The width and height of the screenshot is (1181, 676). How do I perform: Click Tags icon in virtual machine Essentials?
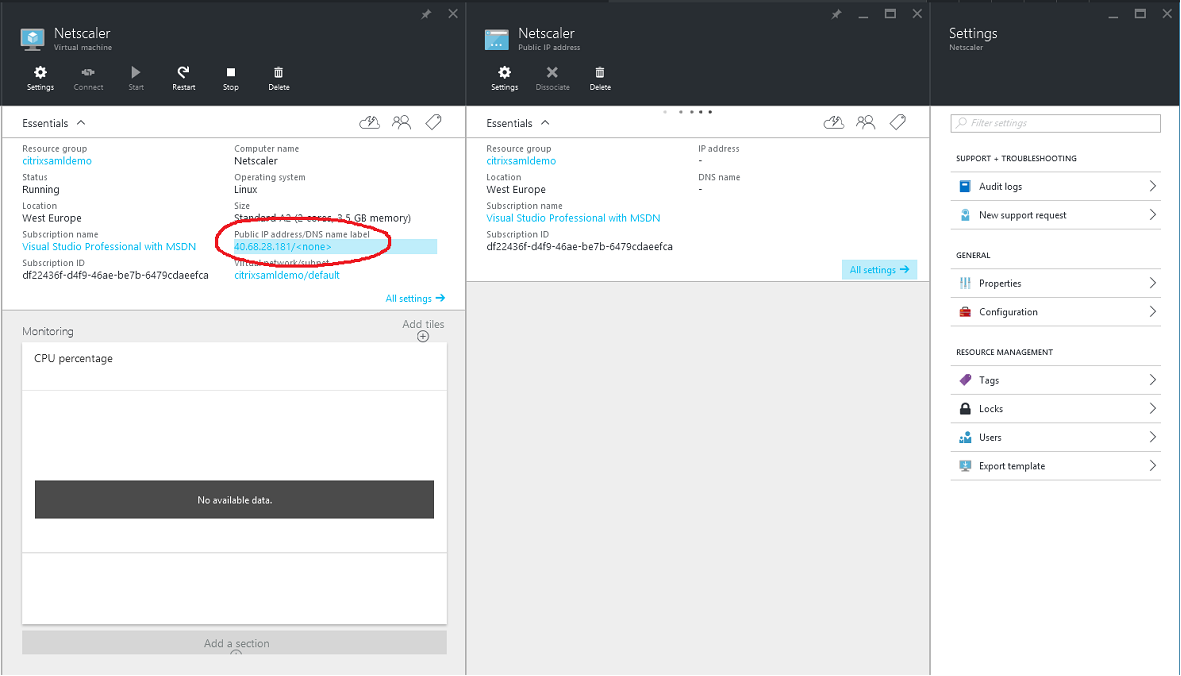coord(433,122)
